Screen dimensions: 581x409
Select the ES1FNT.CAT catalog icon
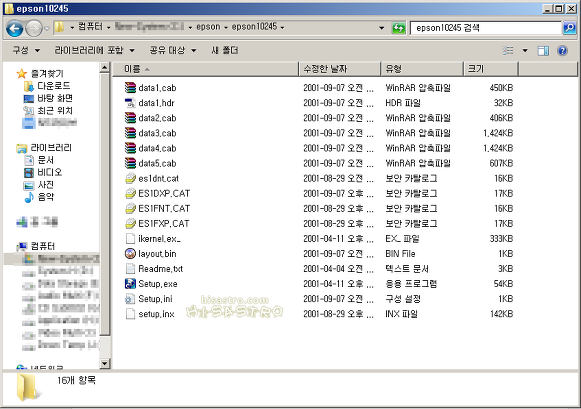coord(130,209)
